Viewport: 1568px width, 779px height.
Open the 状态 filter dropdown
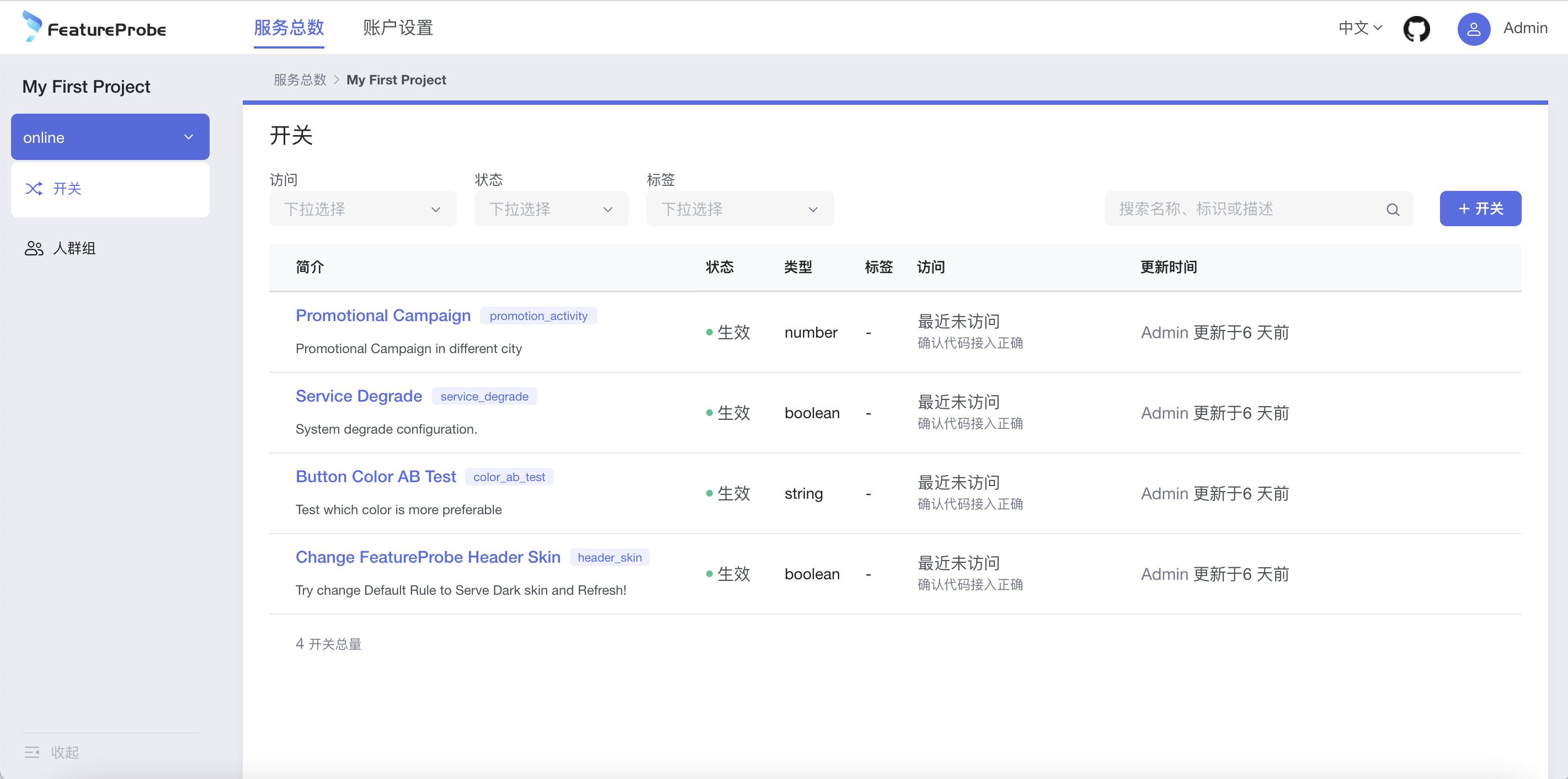point(551,209)
